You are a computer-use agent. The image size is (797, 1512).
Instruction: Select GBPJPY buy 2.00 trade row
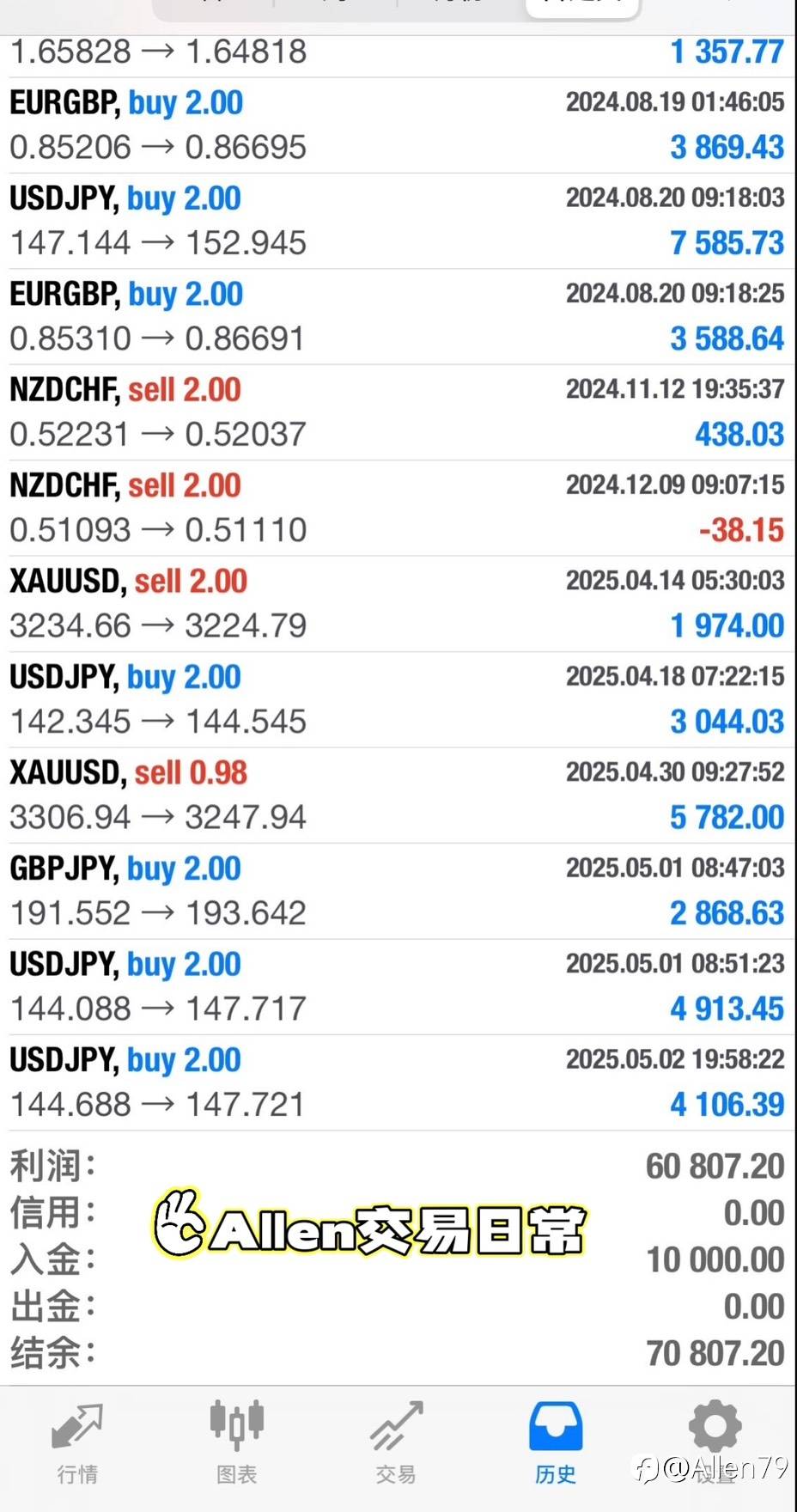[x=397, y=891]
